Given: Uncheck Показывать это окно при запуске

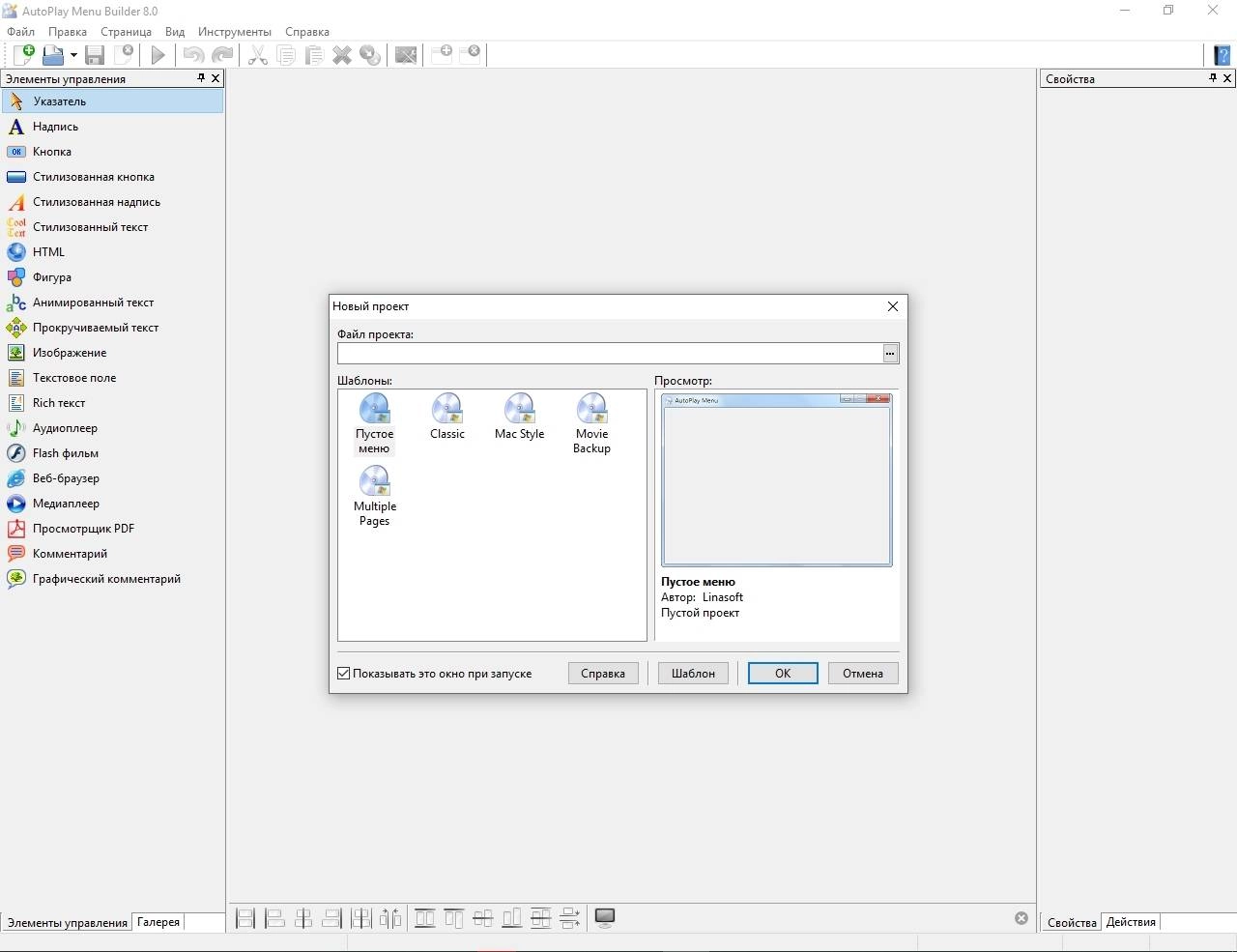Looking at the screenshot, I should tap(343, 674).
